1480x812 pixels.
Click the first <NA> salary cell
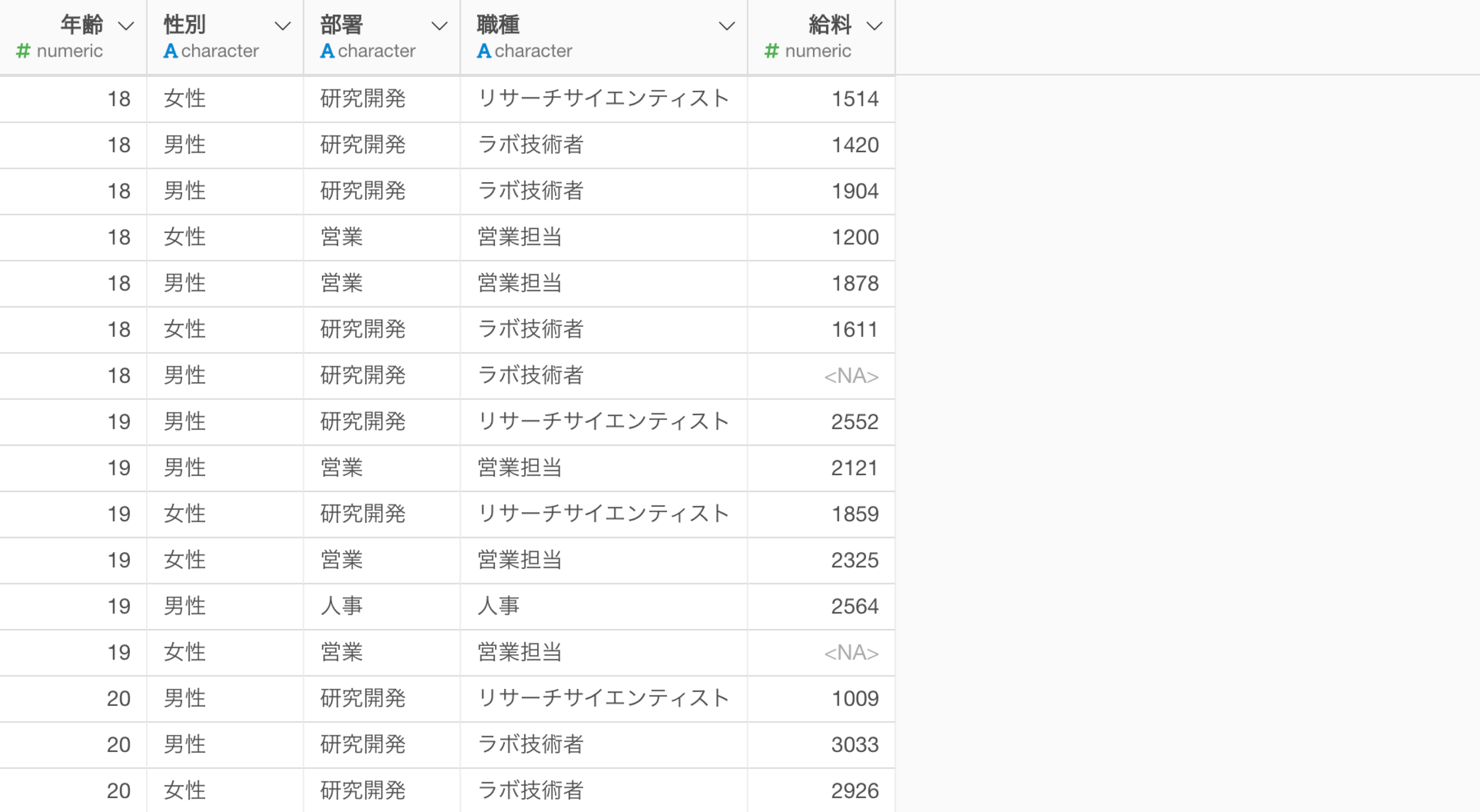pos(821,376)
